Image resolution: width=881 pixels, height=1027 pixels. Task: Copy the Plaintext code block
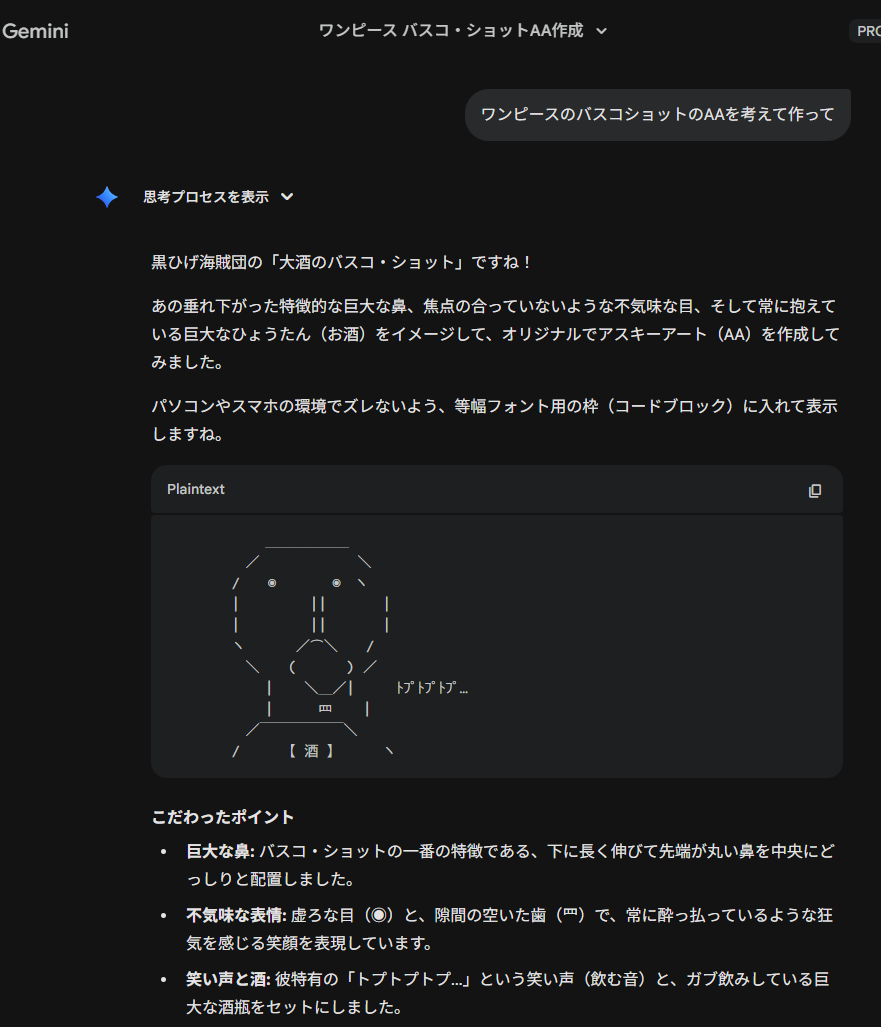click(x=814, y=490)
